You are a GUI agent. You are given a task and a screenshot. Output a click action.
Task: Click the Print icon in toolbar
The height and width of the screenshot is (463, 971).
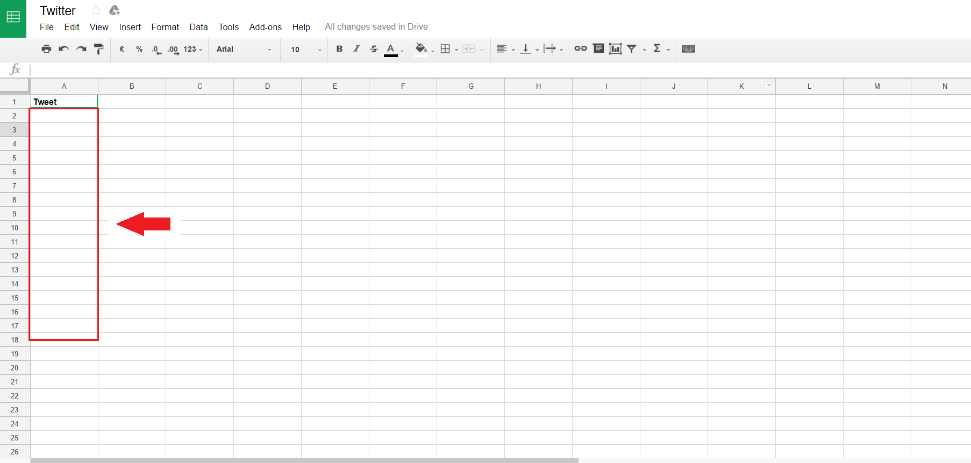click(46, 48)
